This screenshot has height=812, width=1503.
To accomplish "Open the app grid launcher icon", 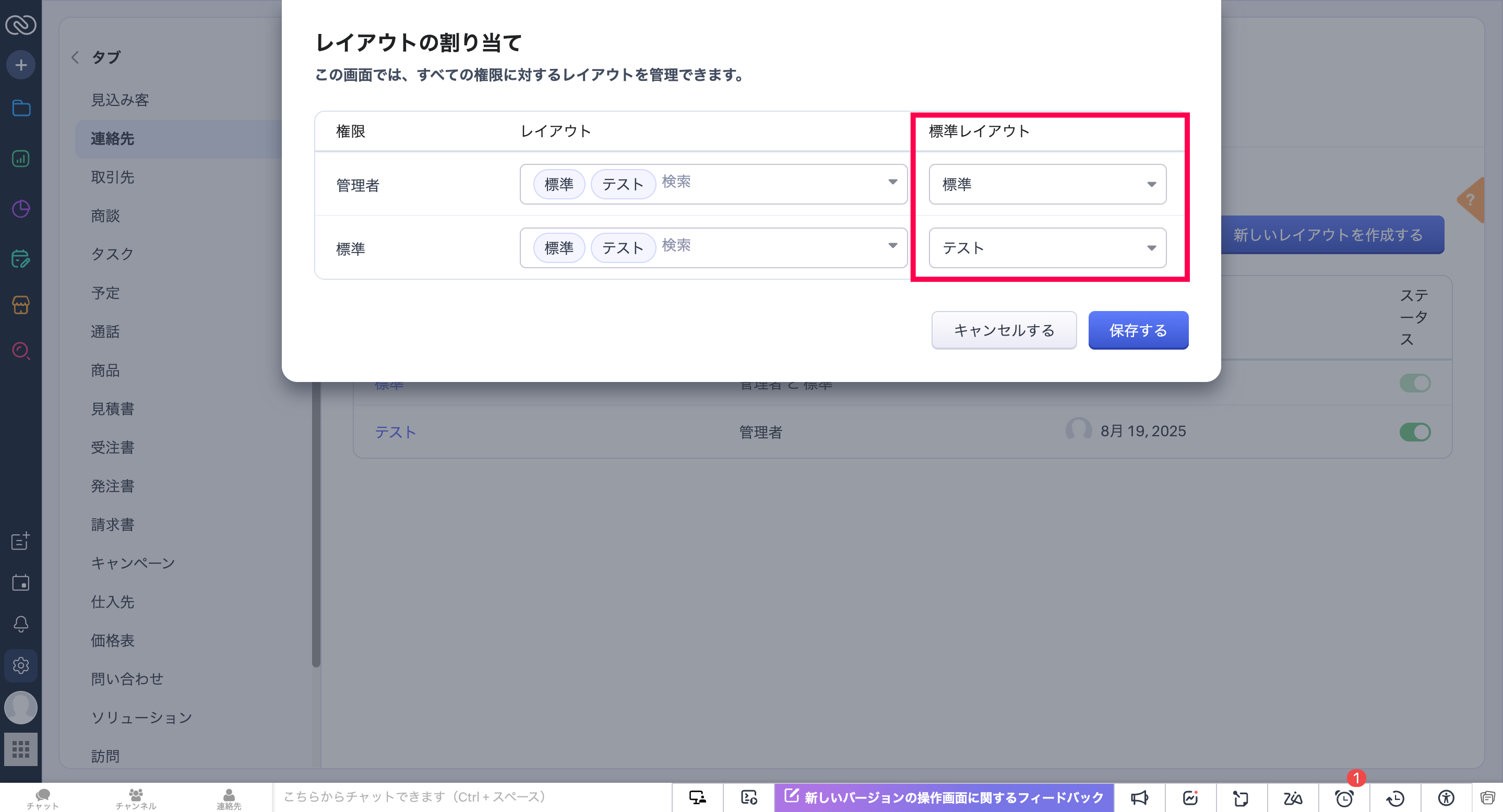I will [x=21, y=749].
